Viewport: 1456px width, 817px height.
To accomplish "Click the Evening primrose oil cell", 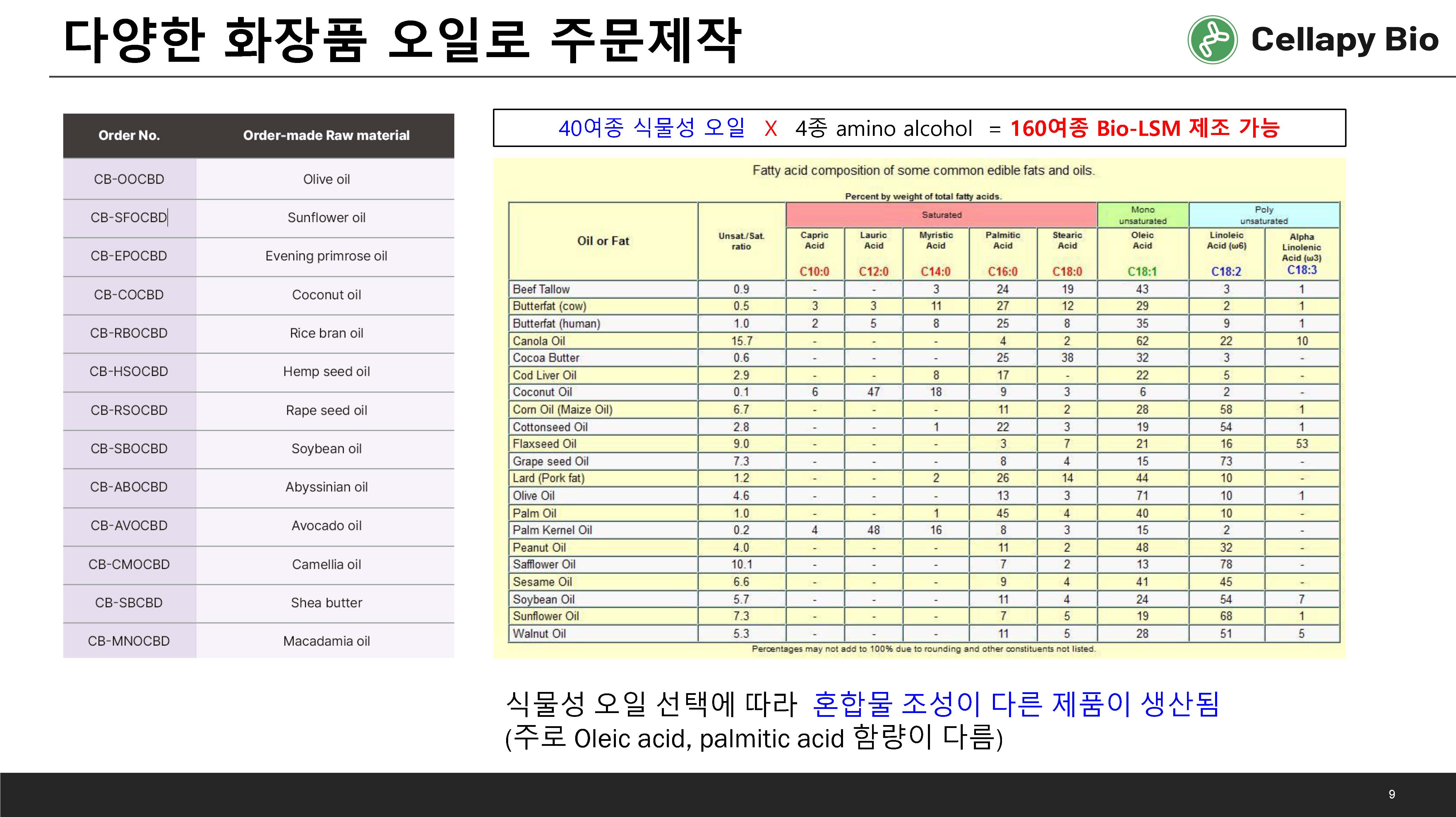I will coord(326,256).
